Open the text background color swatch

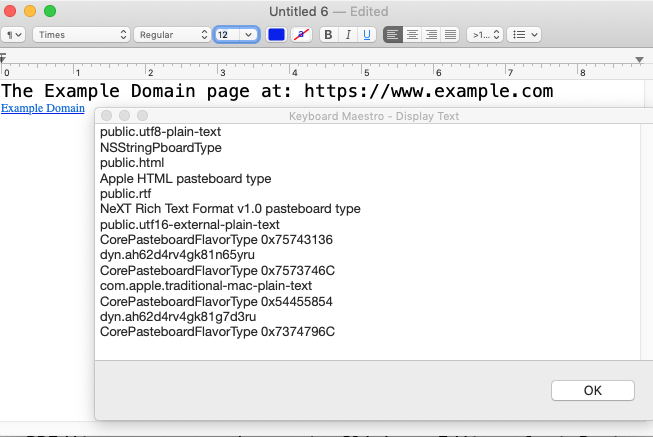point(301,35)
